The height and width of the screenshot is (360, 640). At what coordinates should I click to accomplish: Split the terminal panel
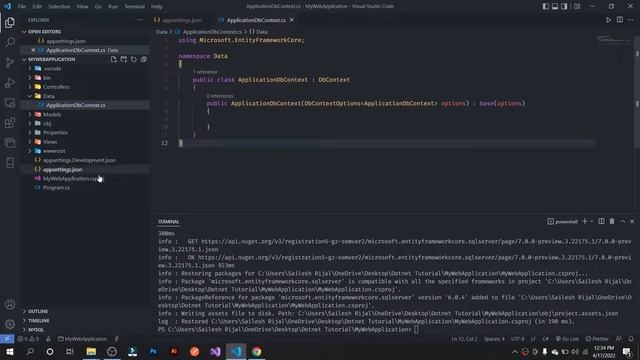[x=601, y=221]
